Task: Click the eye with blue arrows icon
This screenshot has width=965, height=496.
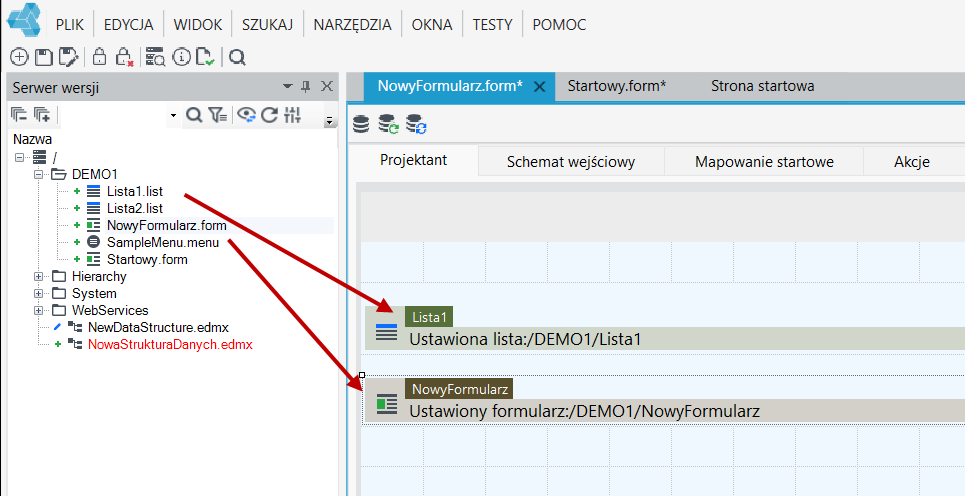Action: pos(247,114)
